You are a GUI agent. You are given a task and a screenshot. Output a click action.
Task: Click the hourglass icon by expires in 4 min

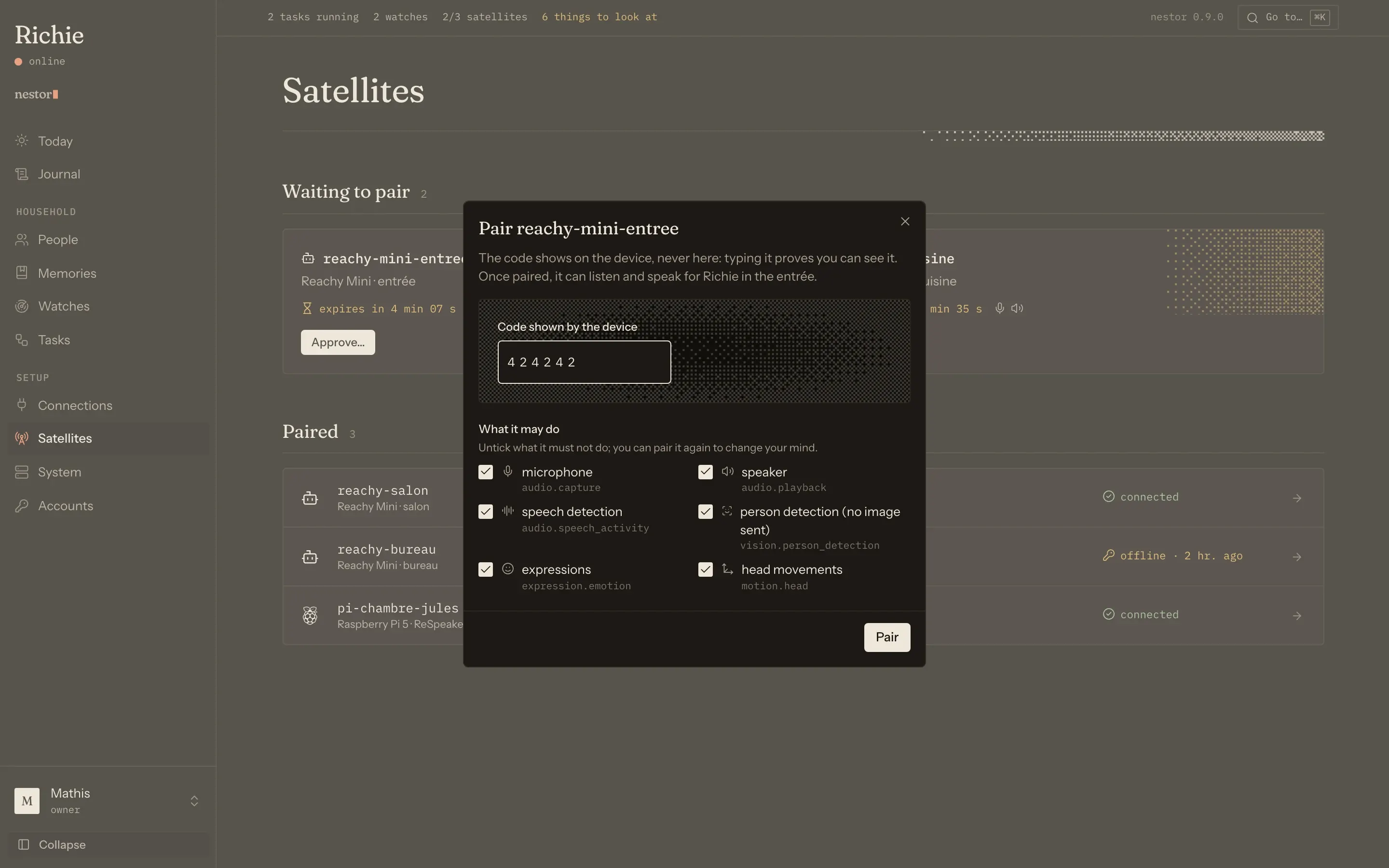coord(307,309)
